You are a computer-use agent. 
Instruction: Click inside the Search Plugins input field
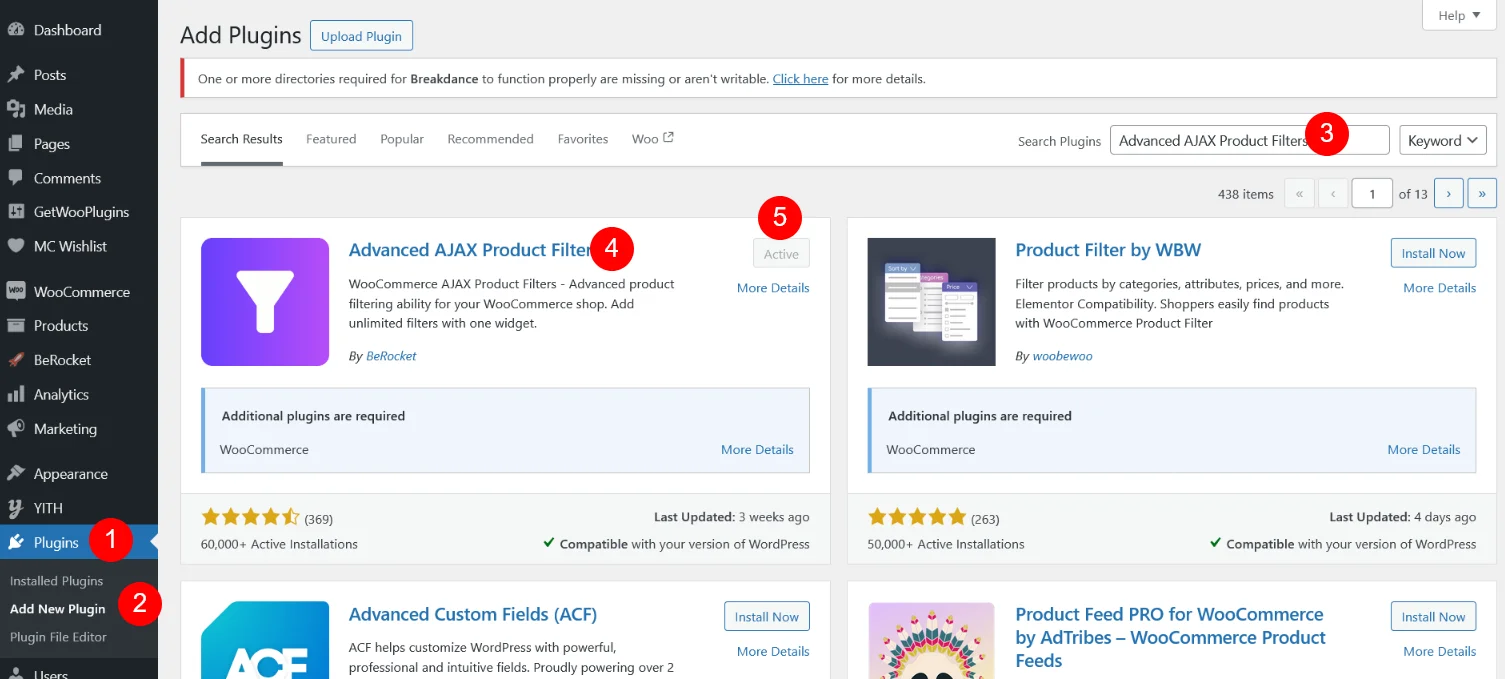pos(1249,140)
